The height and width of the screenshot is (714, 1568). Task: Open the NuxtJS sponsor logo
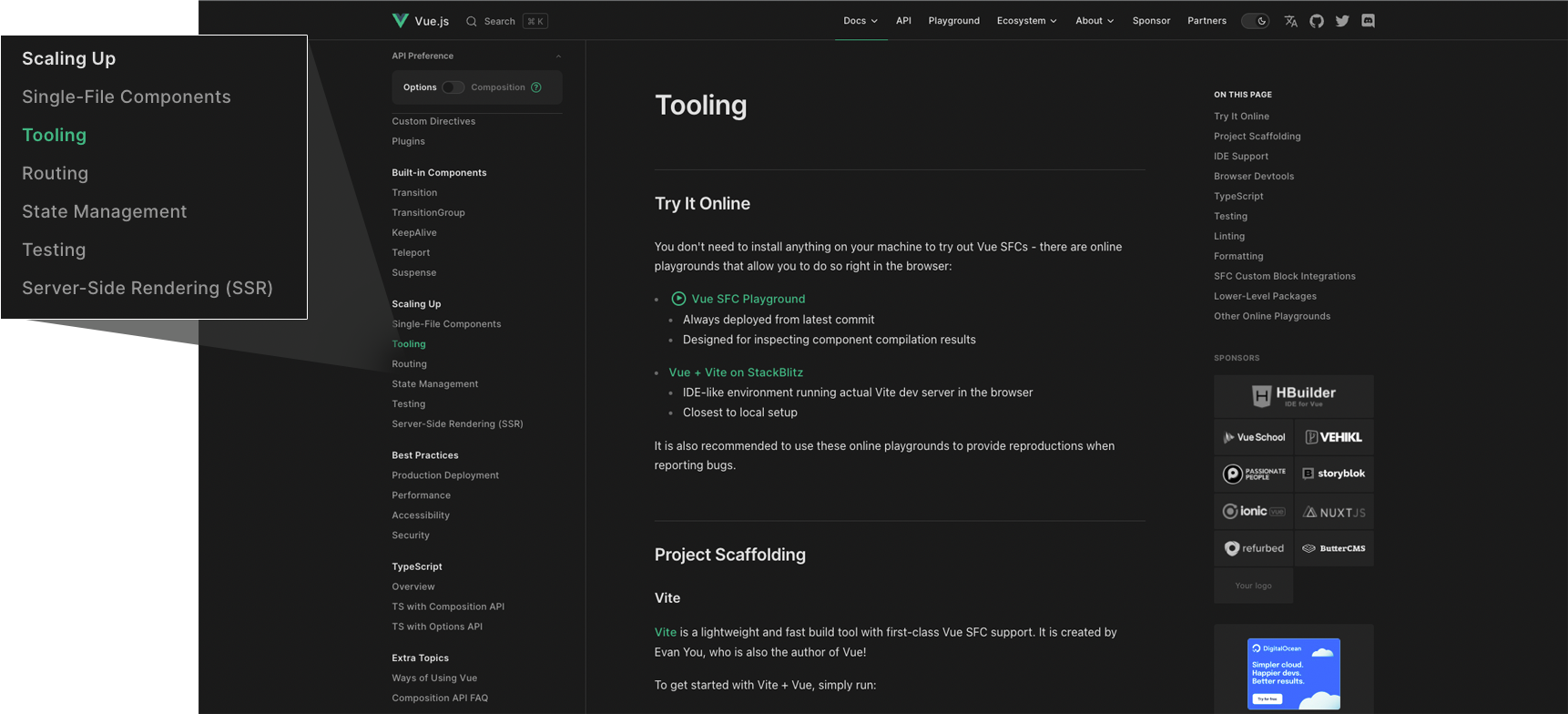pos(1334,511)
